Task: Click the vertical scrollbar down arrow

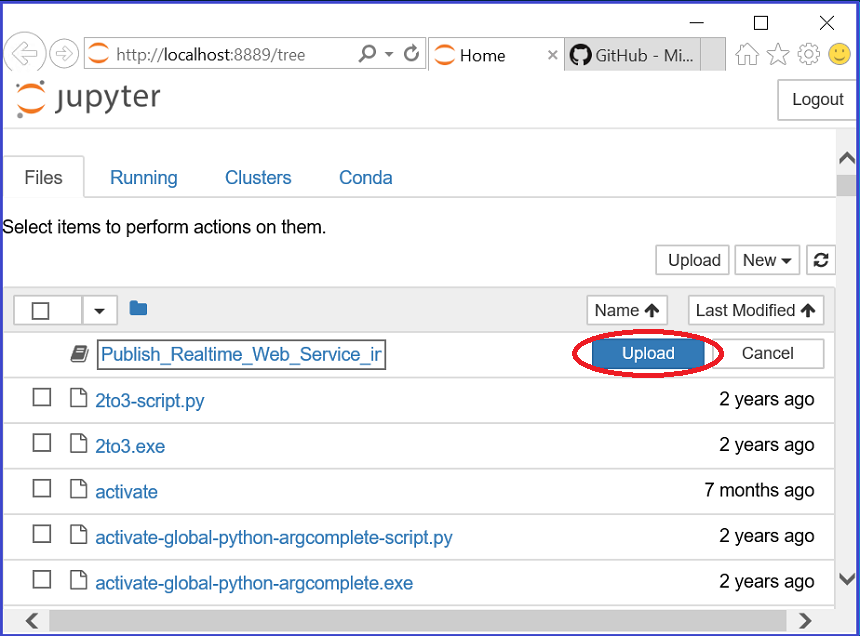Action: [x=847, y=578]
